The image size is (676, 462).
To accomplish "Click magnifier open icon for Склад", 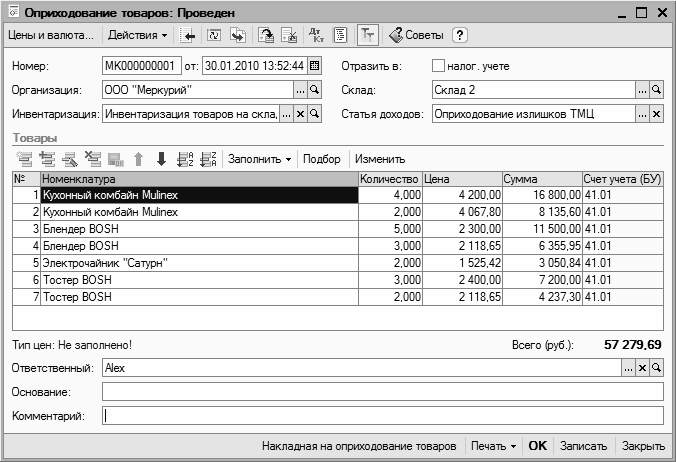I will [x=656, y=90].
